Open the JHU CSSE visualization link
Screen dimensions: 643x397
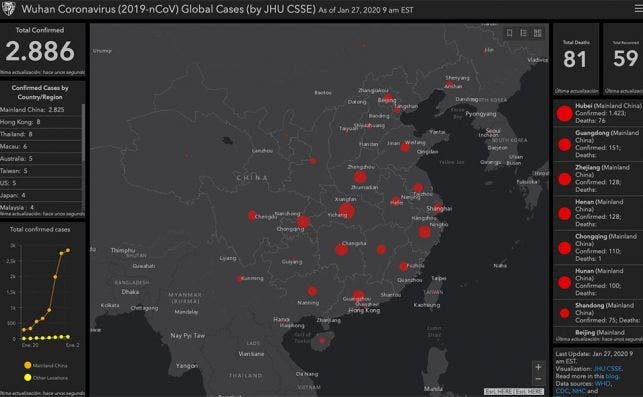point(608,369)
